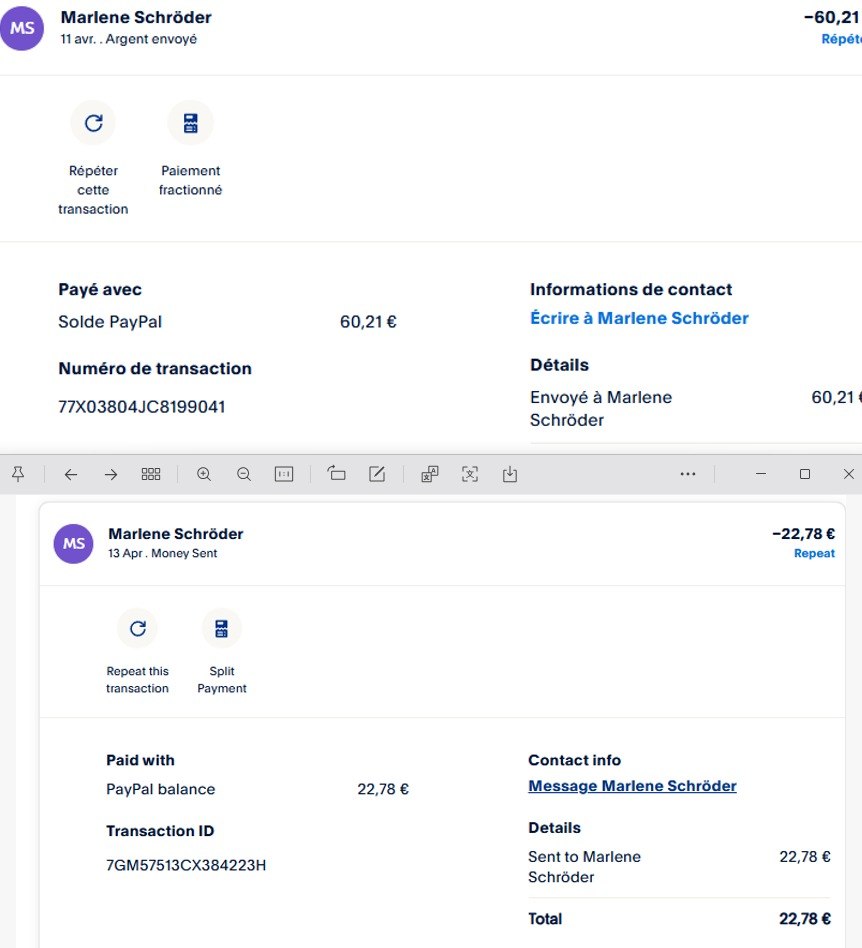Click the edit image pencil icon
862x948 pixels.
pyautogui.click(x=377, y=474)
